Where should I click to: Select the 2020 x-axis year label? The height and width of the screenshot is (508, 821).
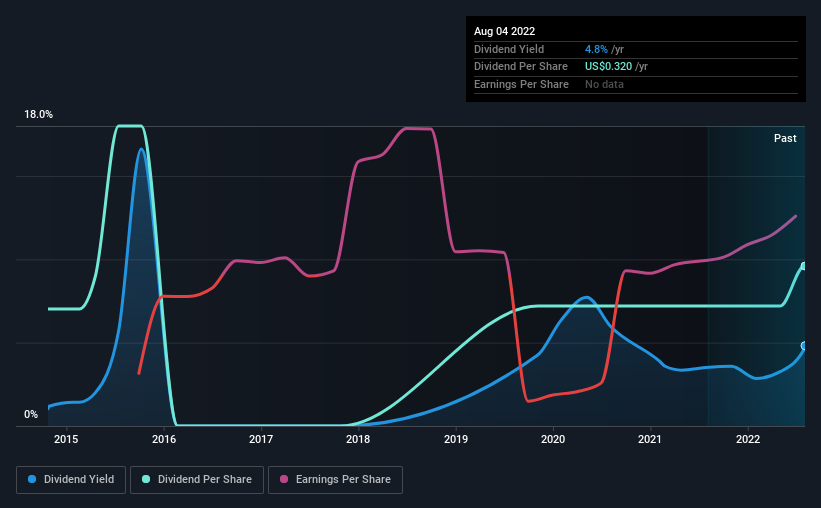coord(553,439)
